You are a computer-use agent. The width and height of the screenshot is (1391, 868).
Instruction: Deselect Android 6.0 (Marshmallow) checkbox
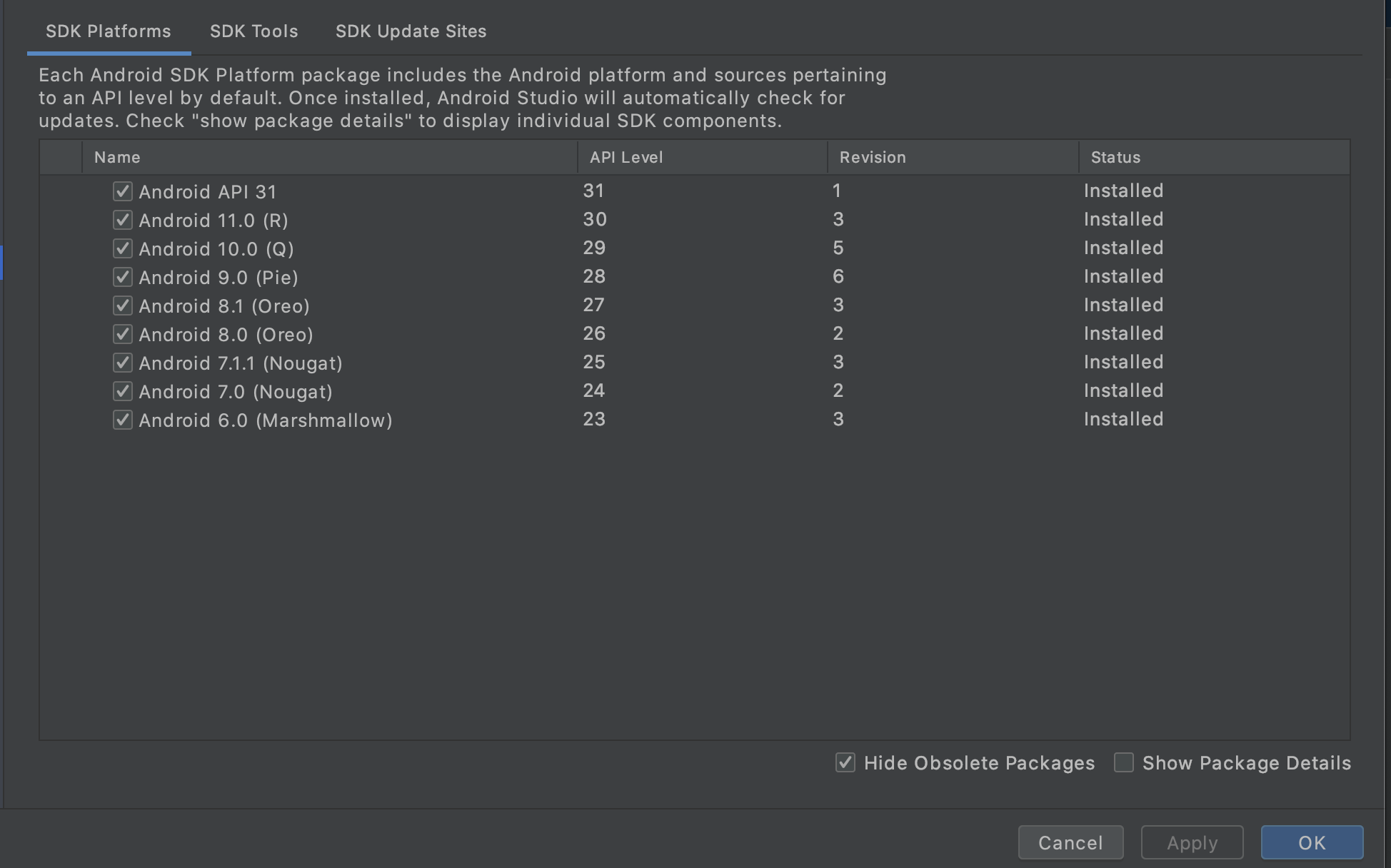[123, 420]
